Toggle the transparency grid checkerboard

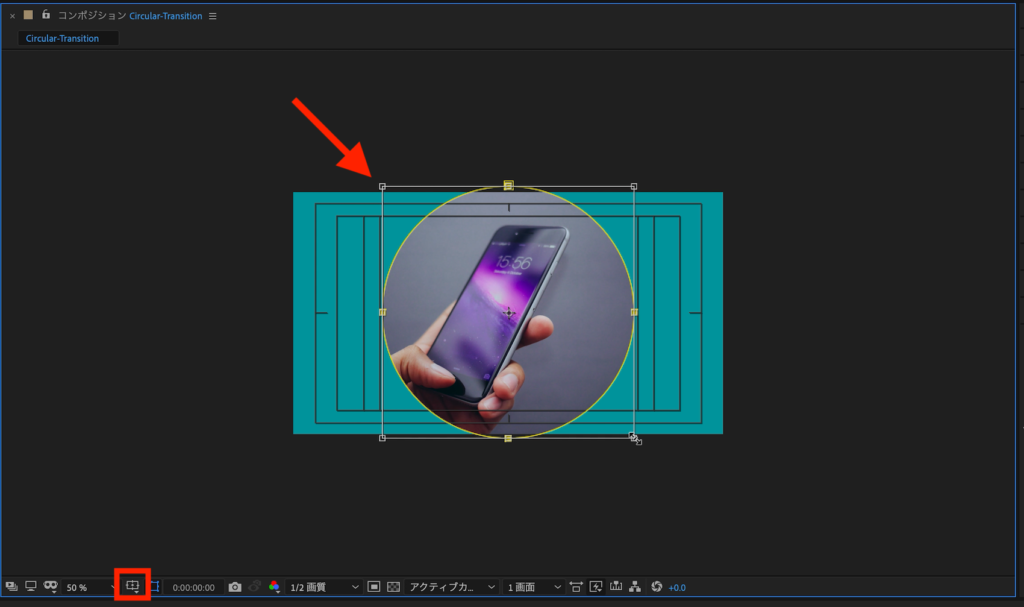tap(393, 587)
